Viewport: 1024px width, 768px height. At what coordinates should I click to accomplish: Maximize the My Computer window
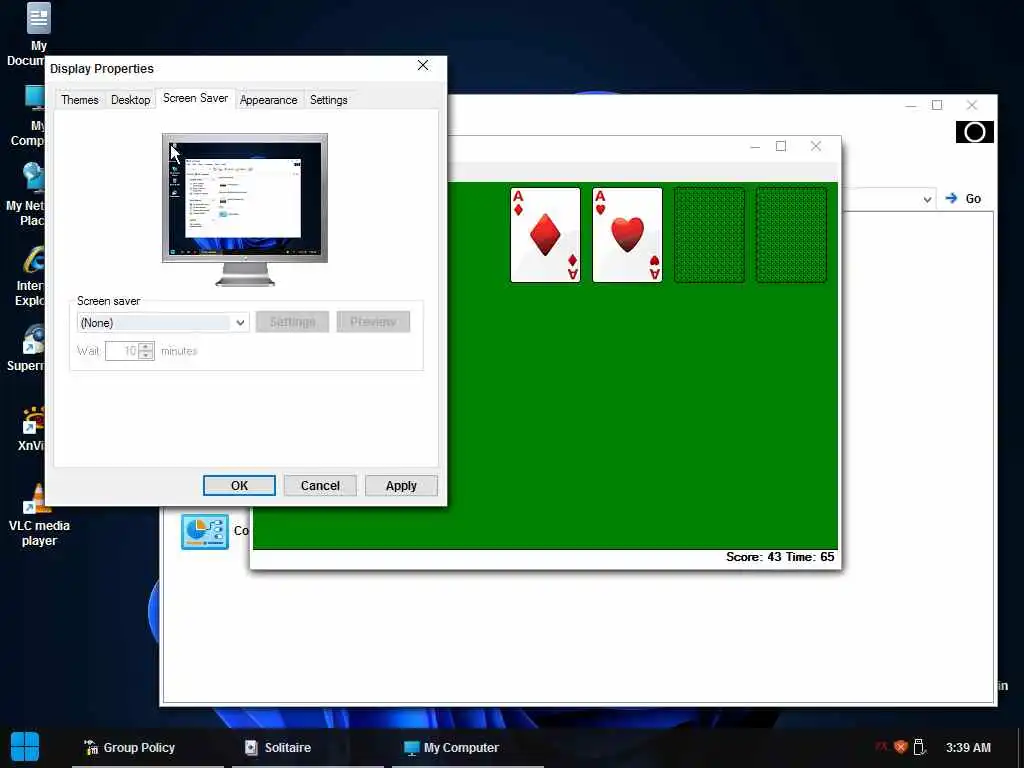point(937,105)
